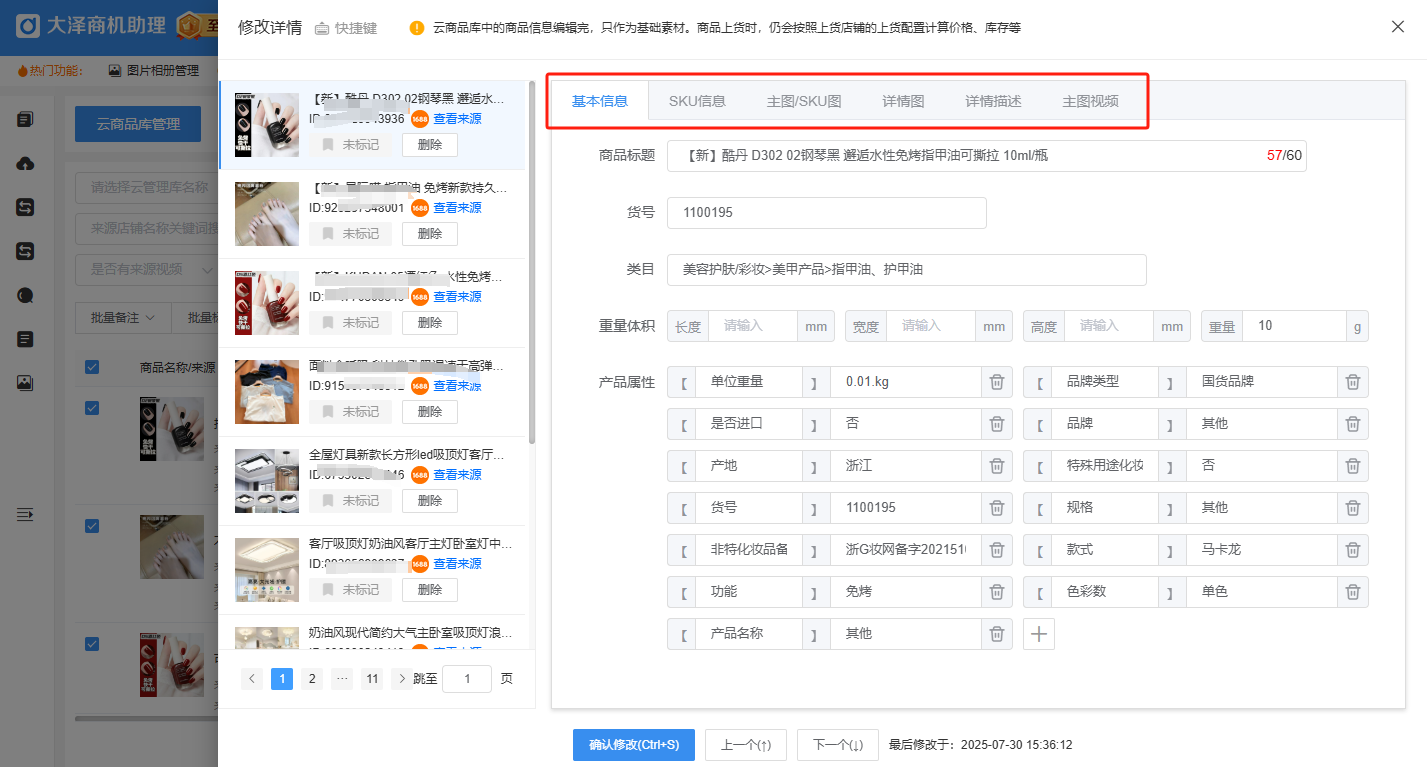Remove the 色彩数 单色 attribute
Screen dimensions: 1427x767
click(1353, 592)
